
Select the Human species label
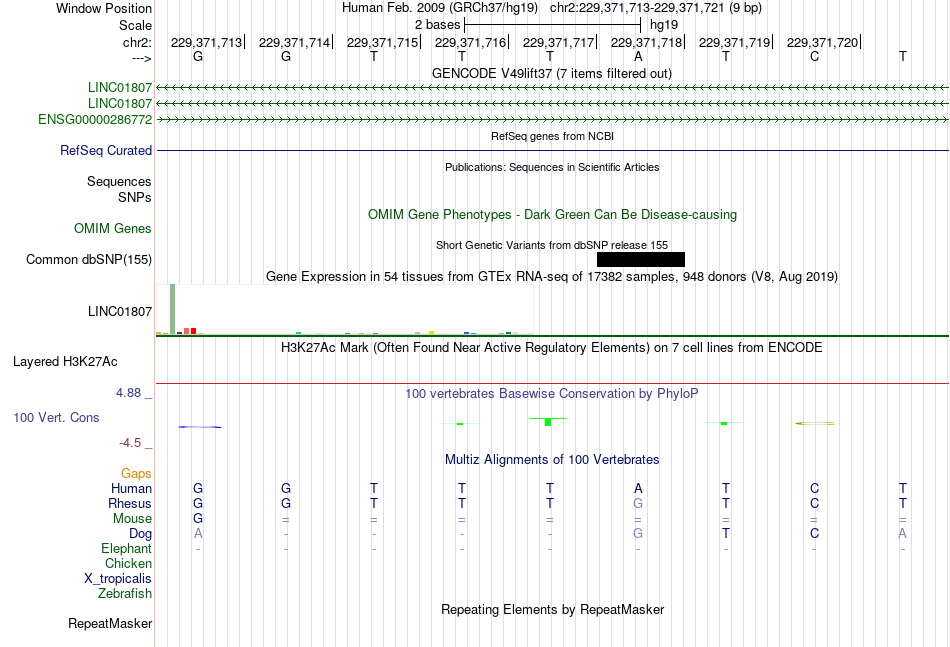131,488
